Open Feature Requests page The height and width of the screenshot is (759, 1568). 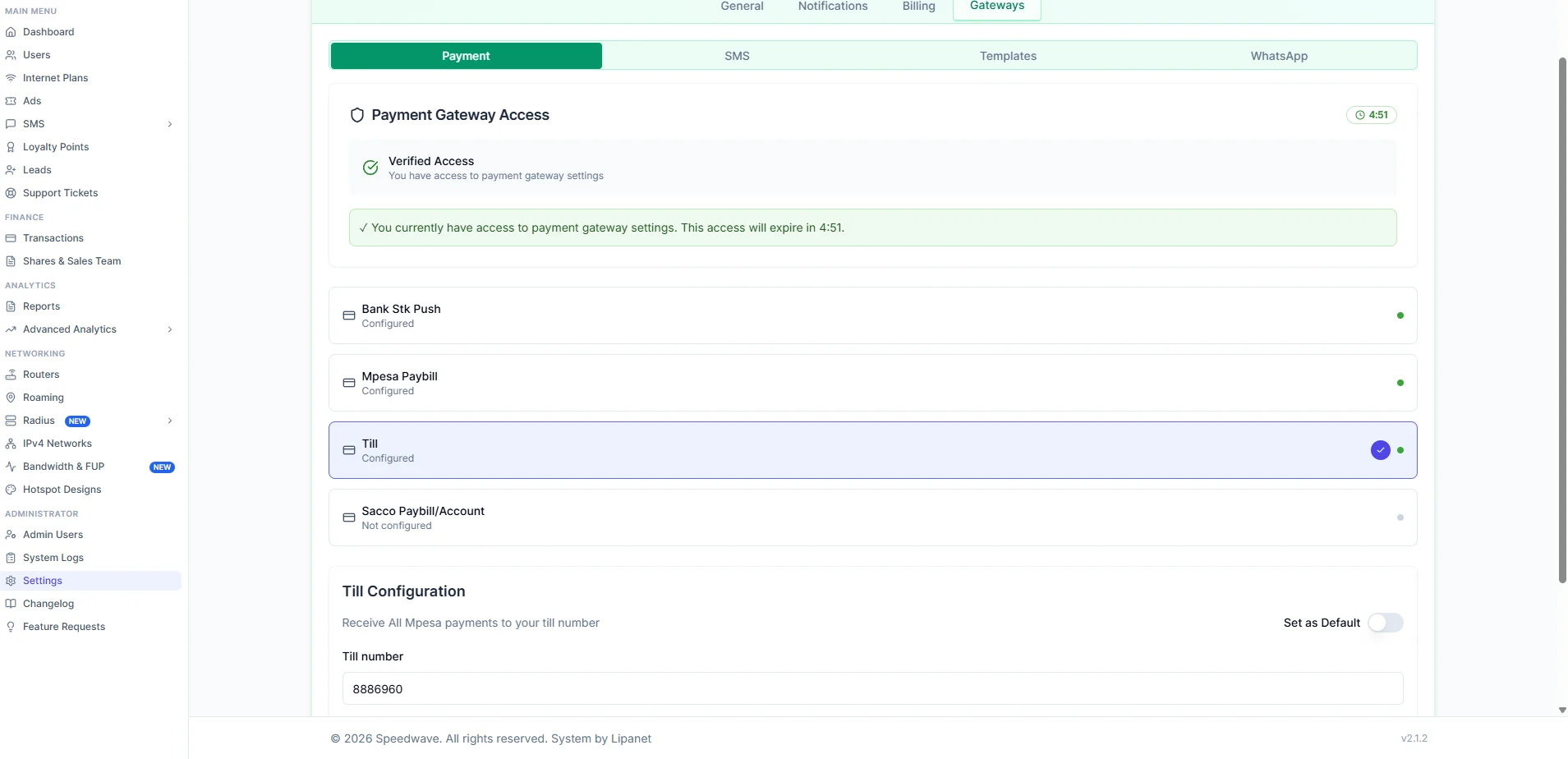(x=64, y=627)
